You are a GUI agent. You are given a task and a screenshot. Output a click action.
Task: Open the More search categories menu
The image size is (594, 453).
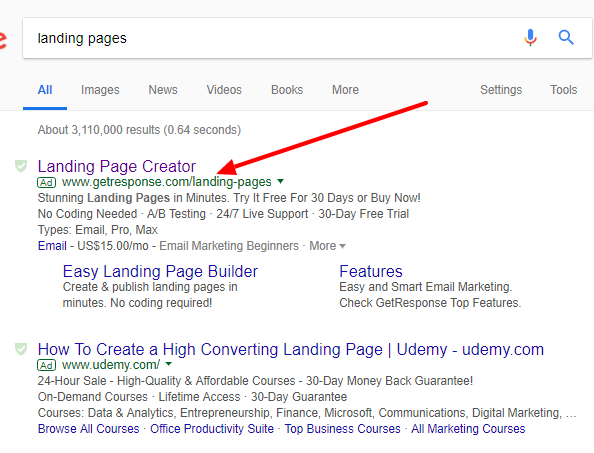coord(345,90)
